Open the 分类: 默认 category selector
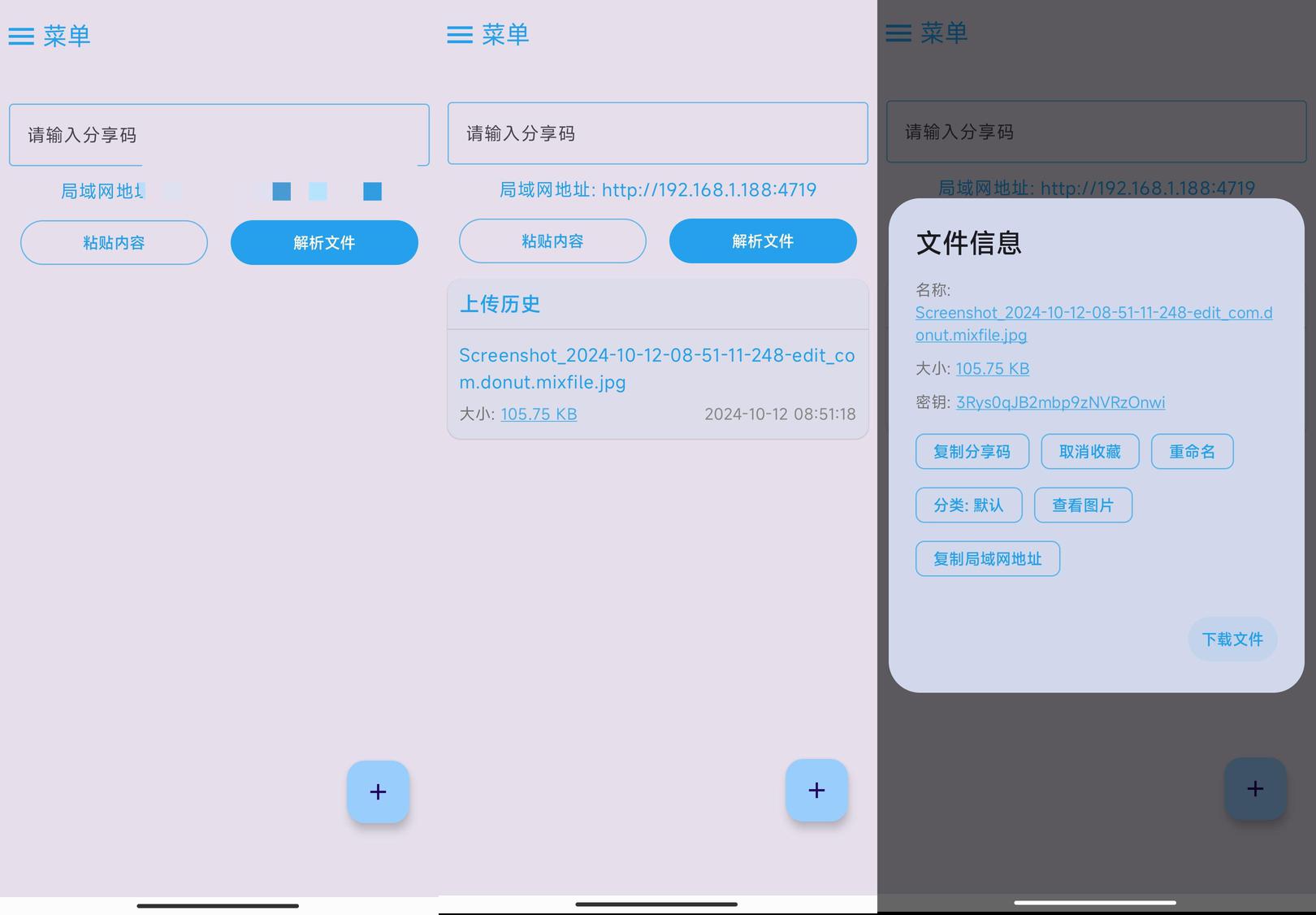Screen dimensions: 1316x915 pos(968,505)
